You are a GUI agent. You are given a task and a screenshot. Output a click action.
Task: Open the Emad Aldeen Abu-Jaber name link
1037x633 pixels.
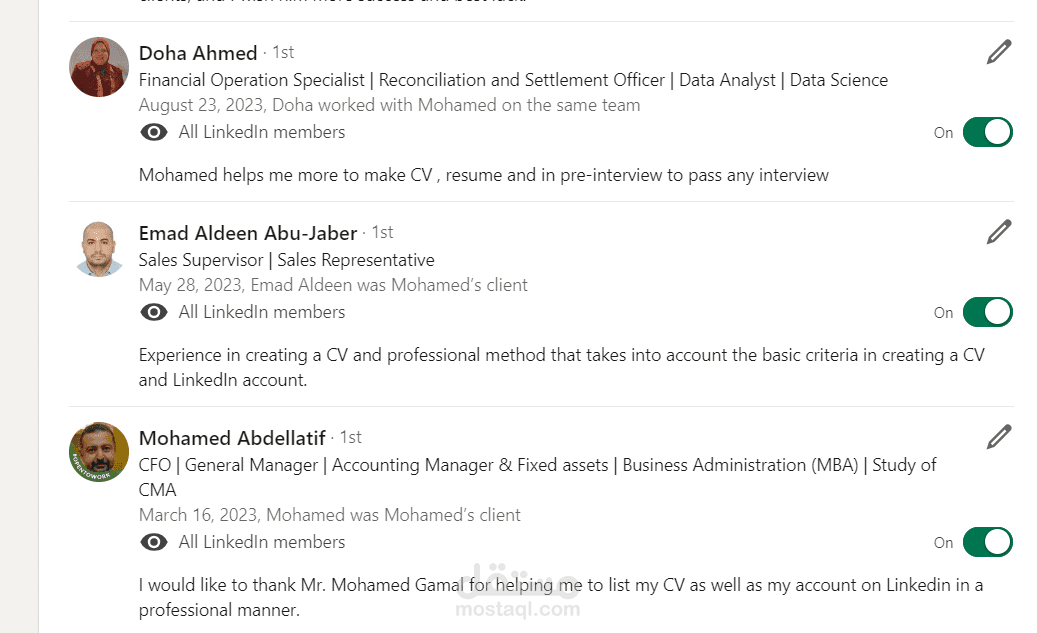(248, 233)
